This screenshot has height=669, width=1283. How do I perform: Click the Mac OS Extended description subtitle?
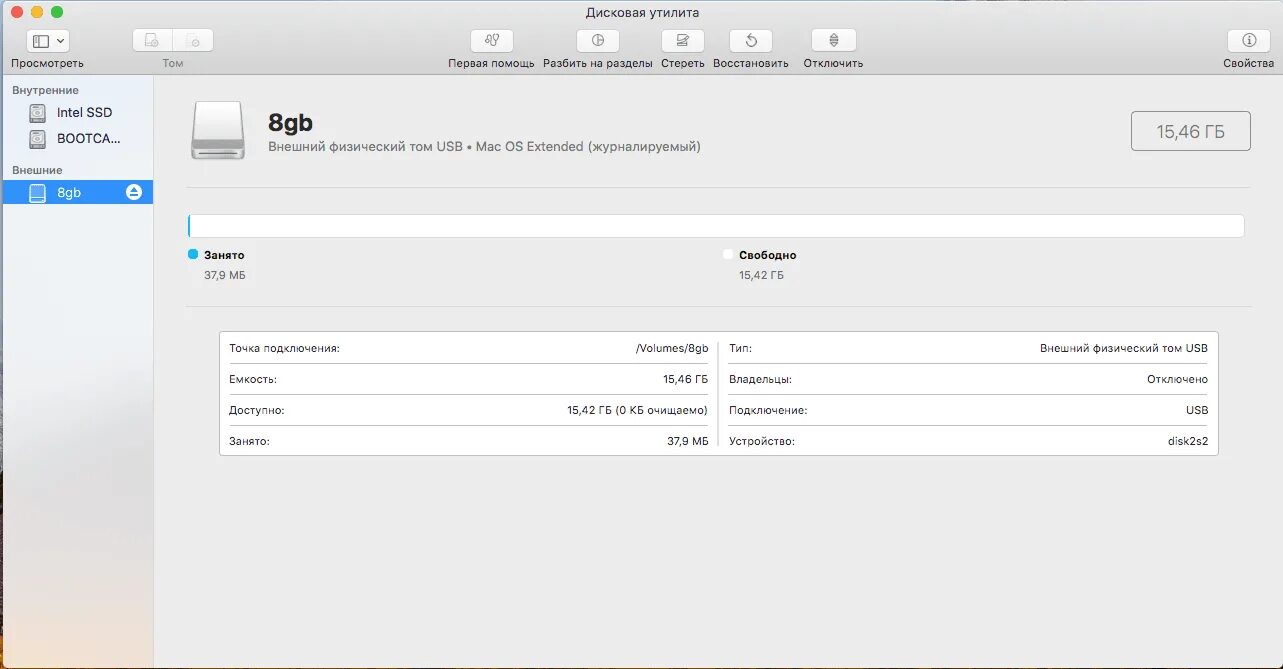click(x=484, y=147)
